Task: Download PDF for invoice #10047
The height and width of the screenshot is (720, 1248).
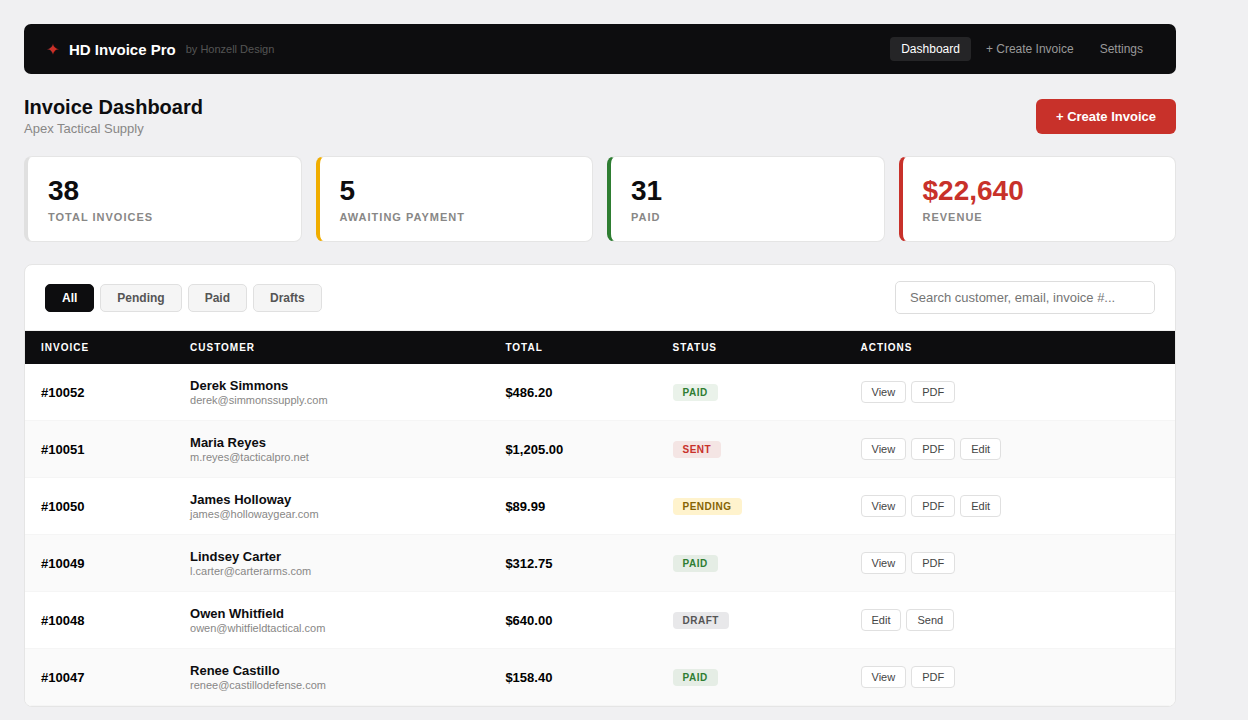Action: point(933,677)
